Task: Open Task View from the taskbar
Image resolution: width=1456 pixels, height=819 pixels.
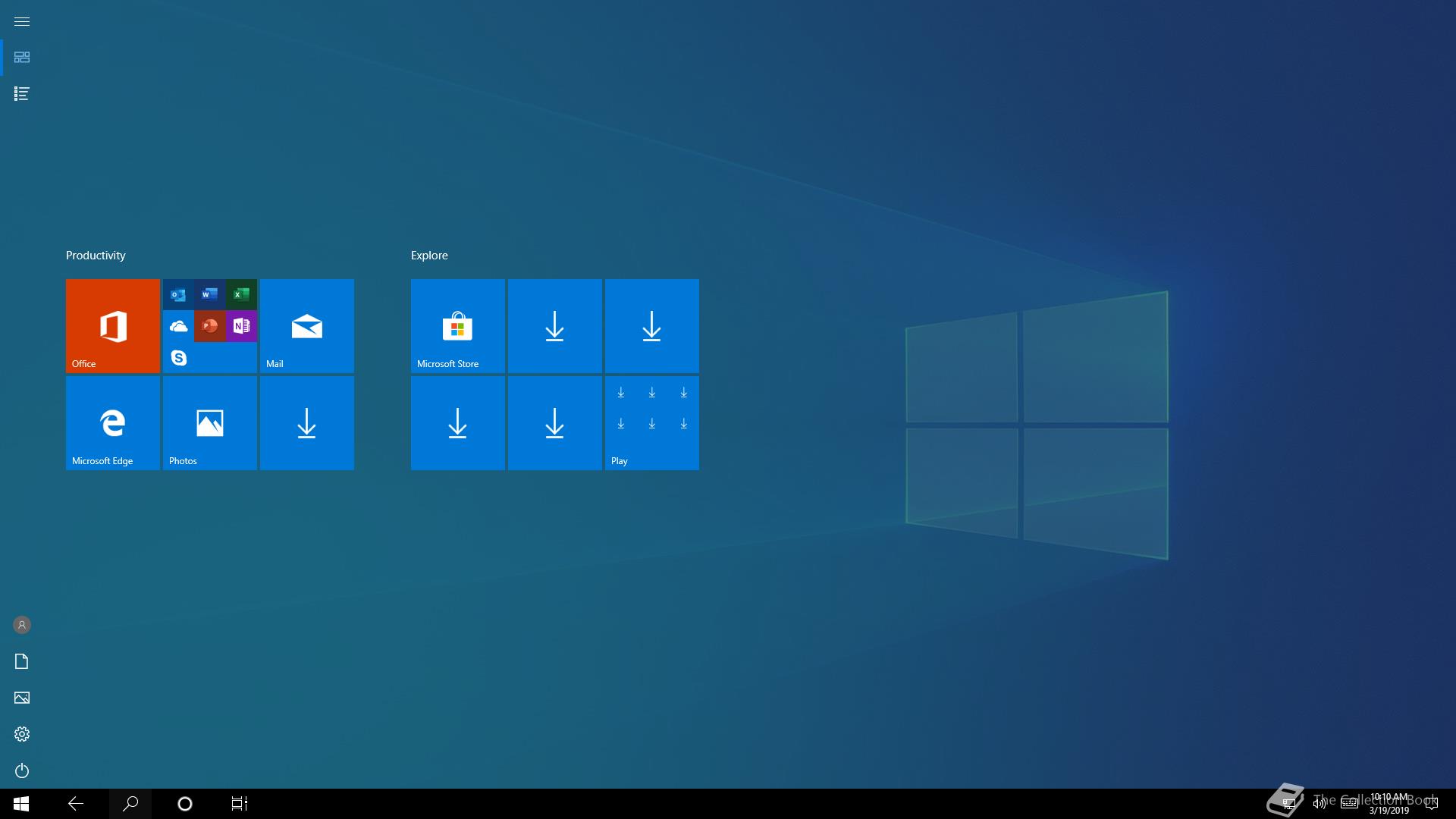Action: click(240, 804)
